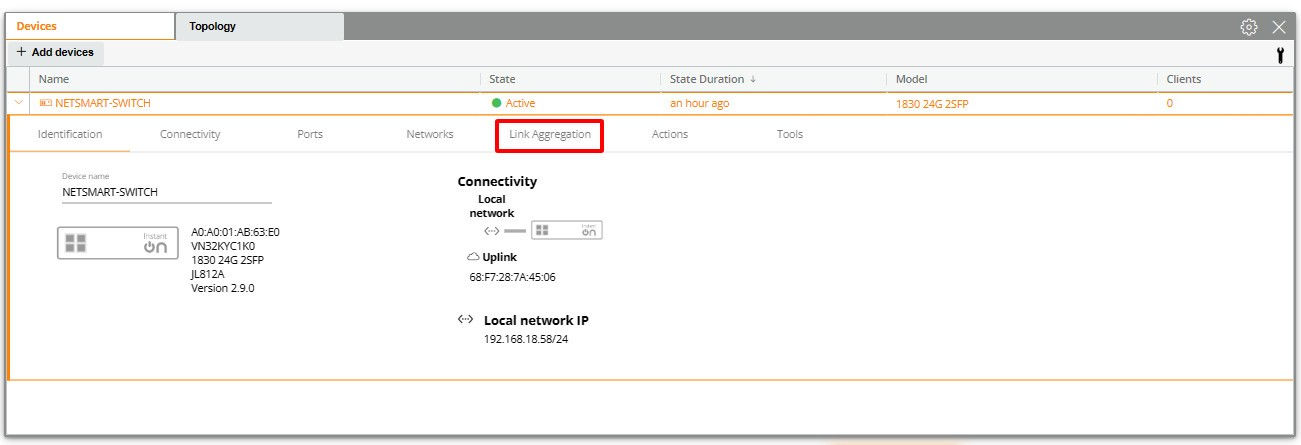Open the Ports sub-tab
Viewport: 1301px width, 445px height.
[310, 134]
